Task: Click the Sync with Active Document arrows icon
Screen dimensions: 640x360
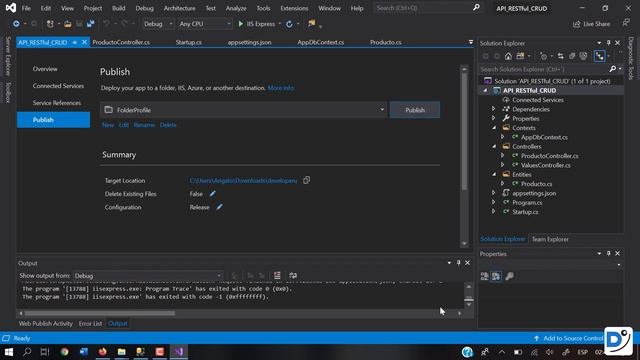Action: click(560, 56)
